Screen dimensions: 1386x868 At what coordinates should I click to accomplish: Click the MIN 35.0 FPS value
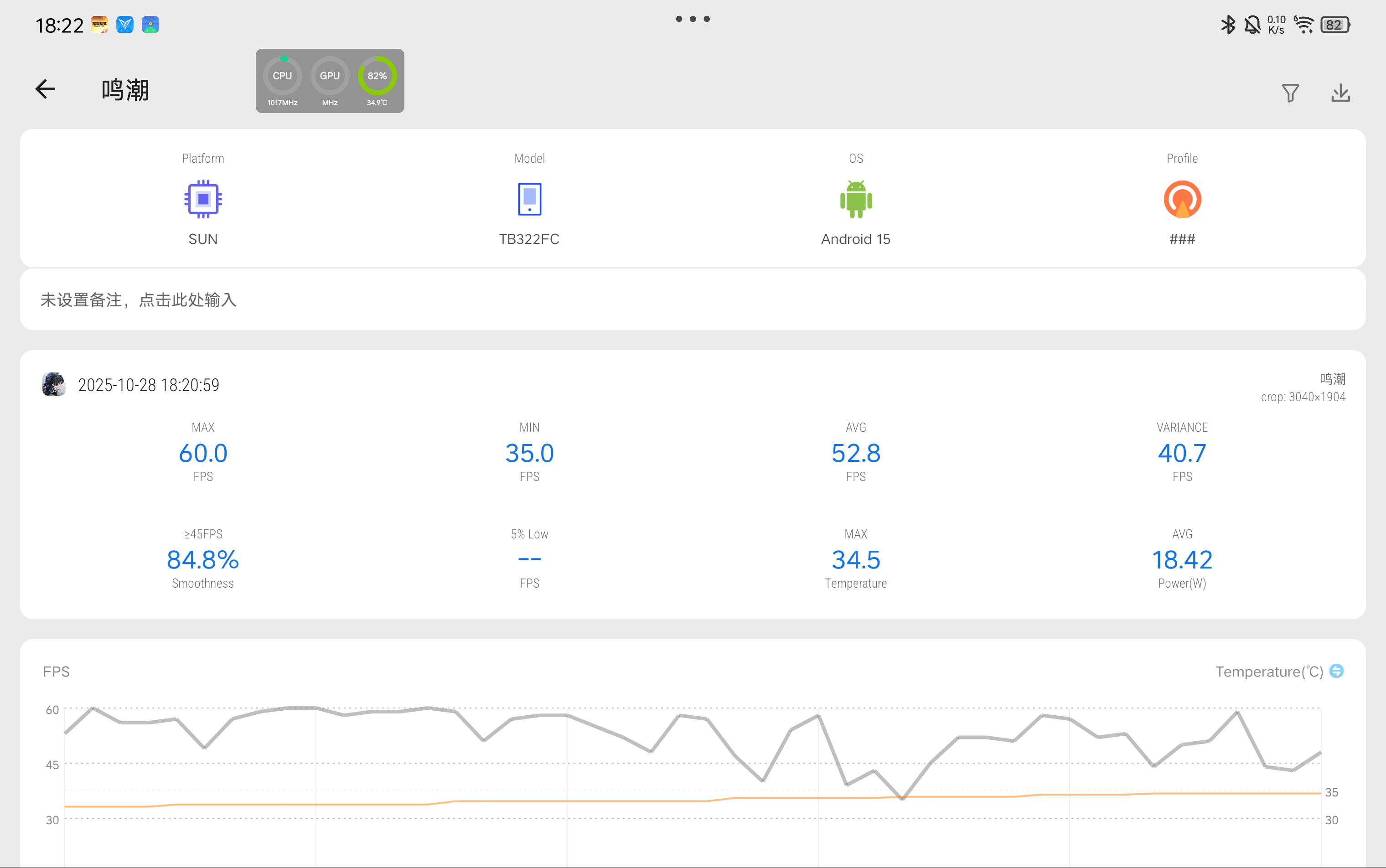pyautogui.click(x=529, y=453)
